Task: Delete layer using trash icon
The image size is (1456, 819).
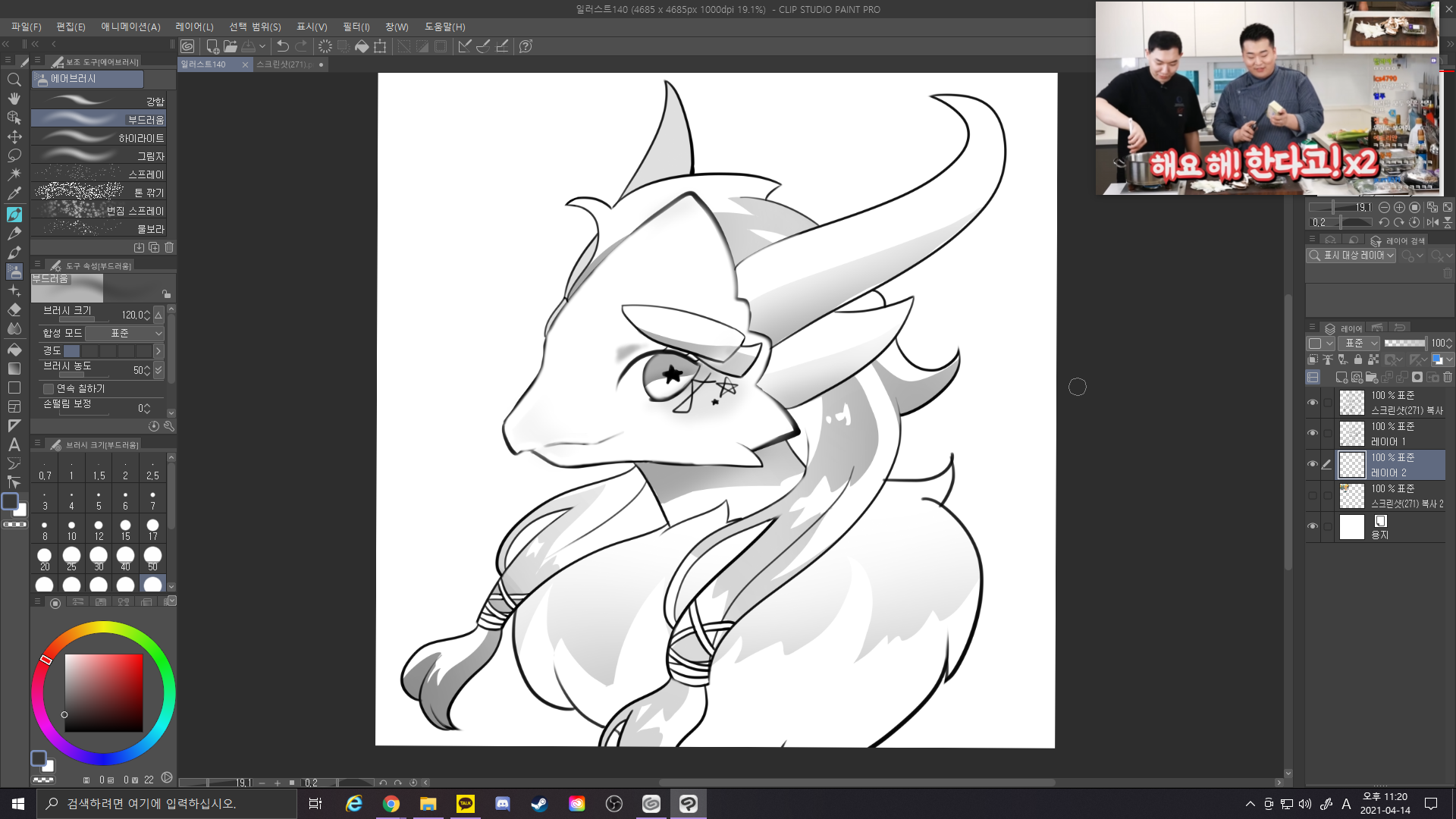Action: [1448, 377]
